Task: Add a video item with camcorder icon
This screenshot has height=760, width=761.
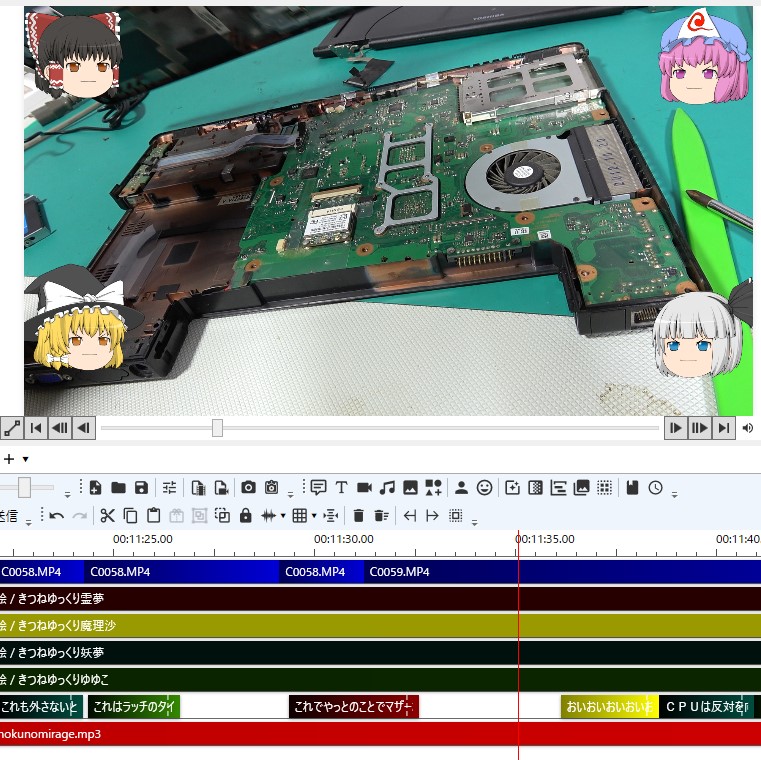Action: [x=364, y=487]
